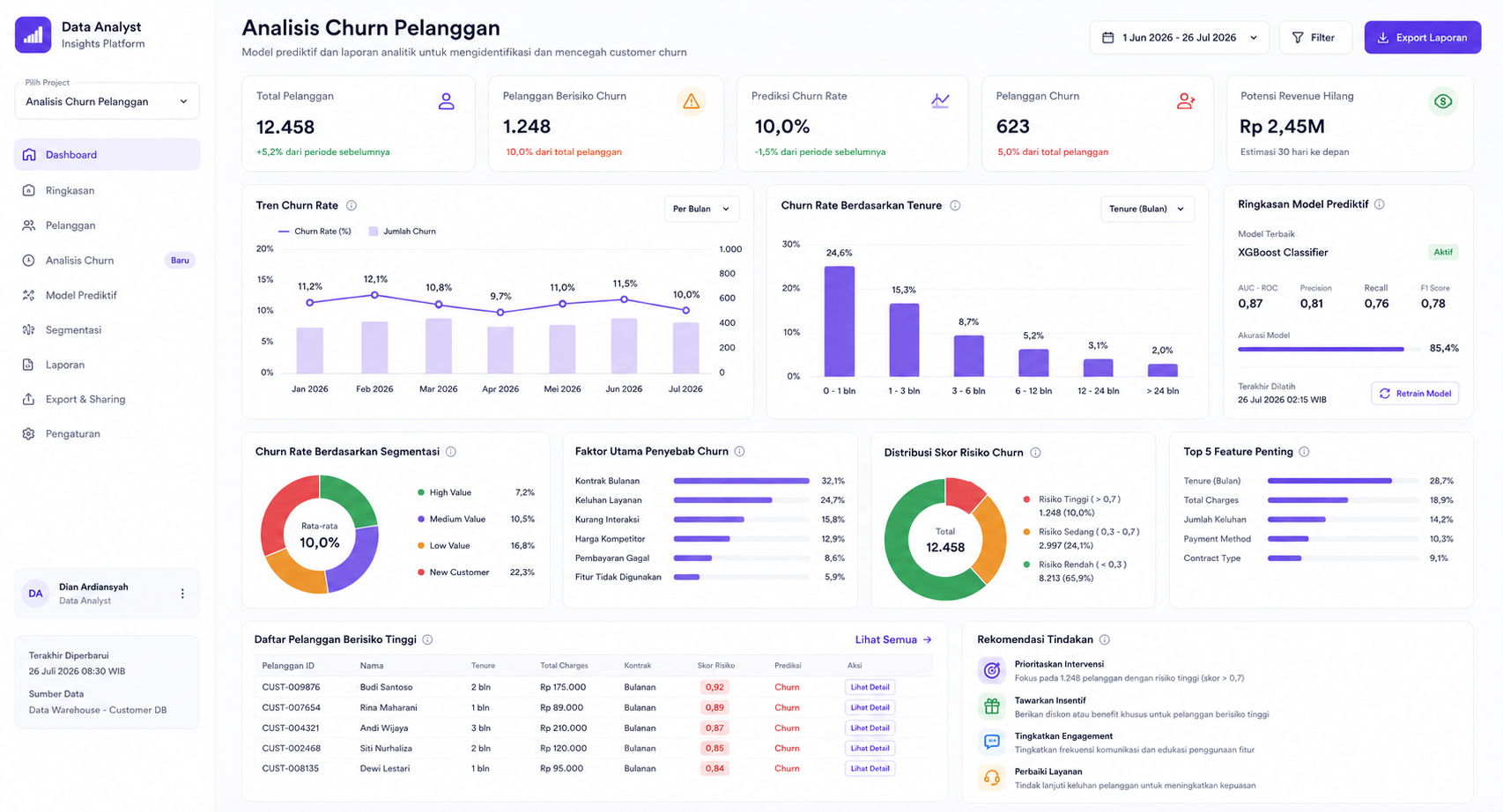Click the Filter button

pyautogui.click(x=1314, y=38)
